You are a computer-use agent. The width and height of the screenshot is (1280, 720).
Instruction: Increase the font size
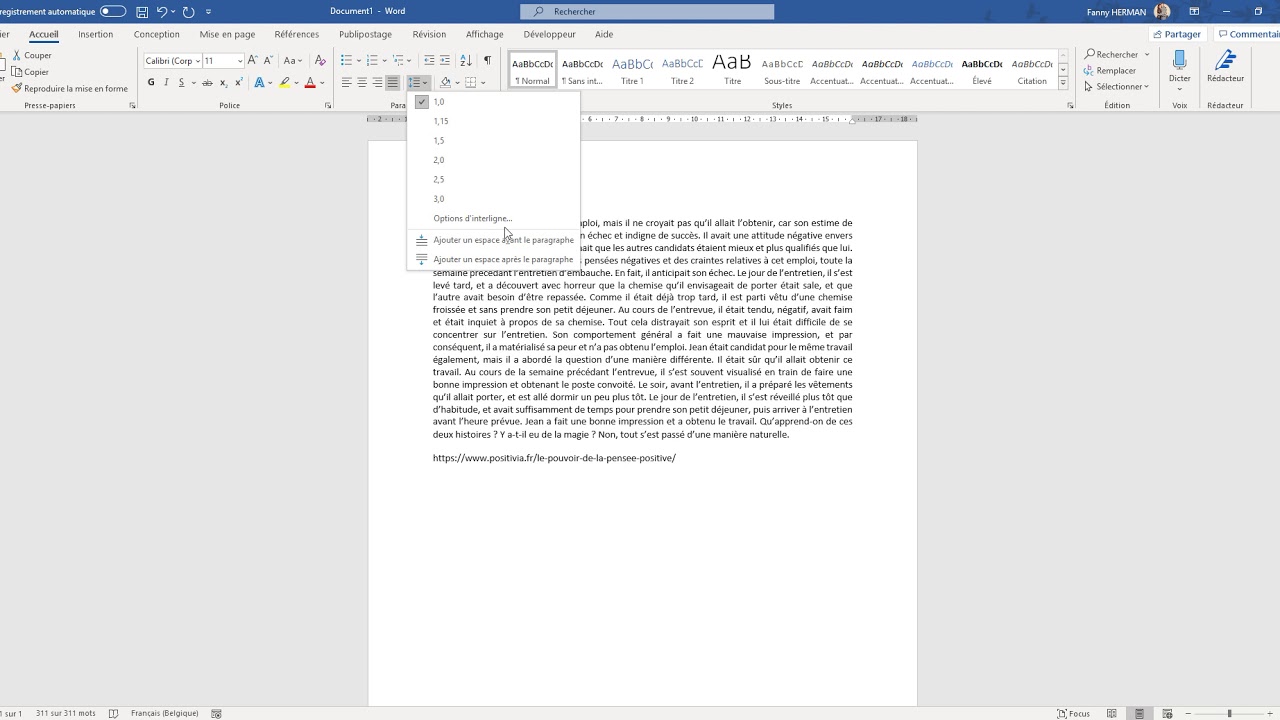(x=253, y=61)
